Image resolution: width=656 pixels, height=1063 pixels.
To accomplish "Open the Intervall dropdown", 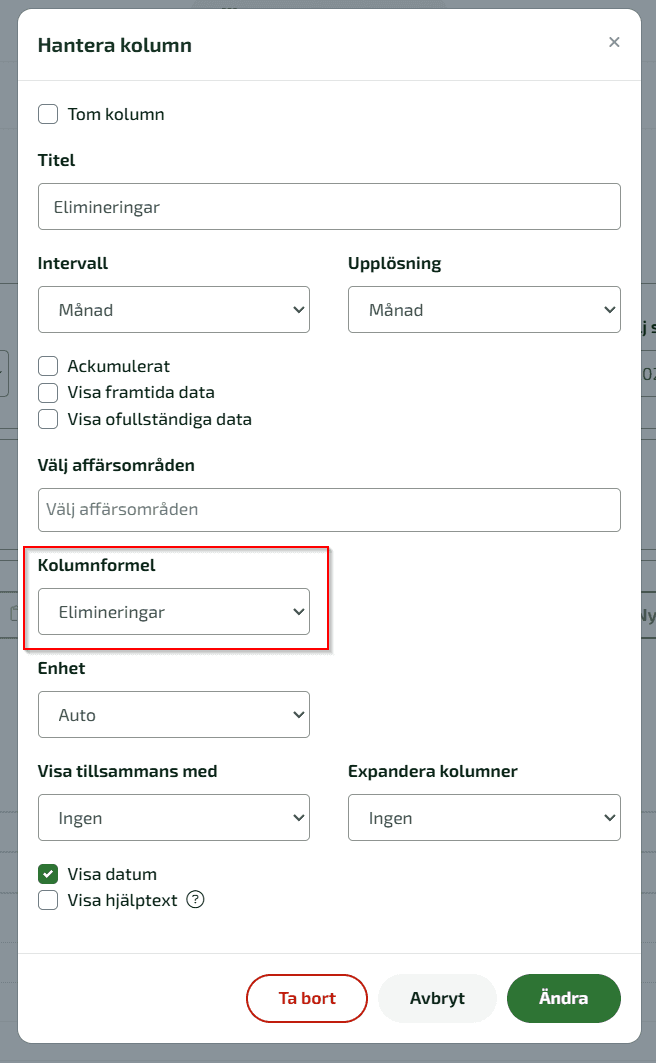I will [x=174, y=310].
